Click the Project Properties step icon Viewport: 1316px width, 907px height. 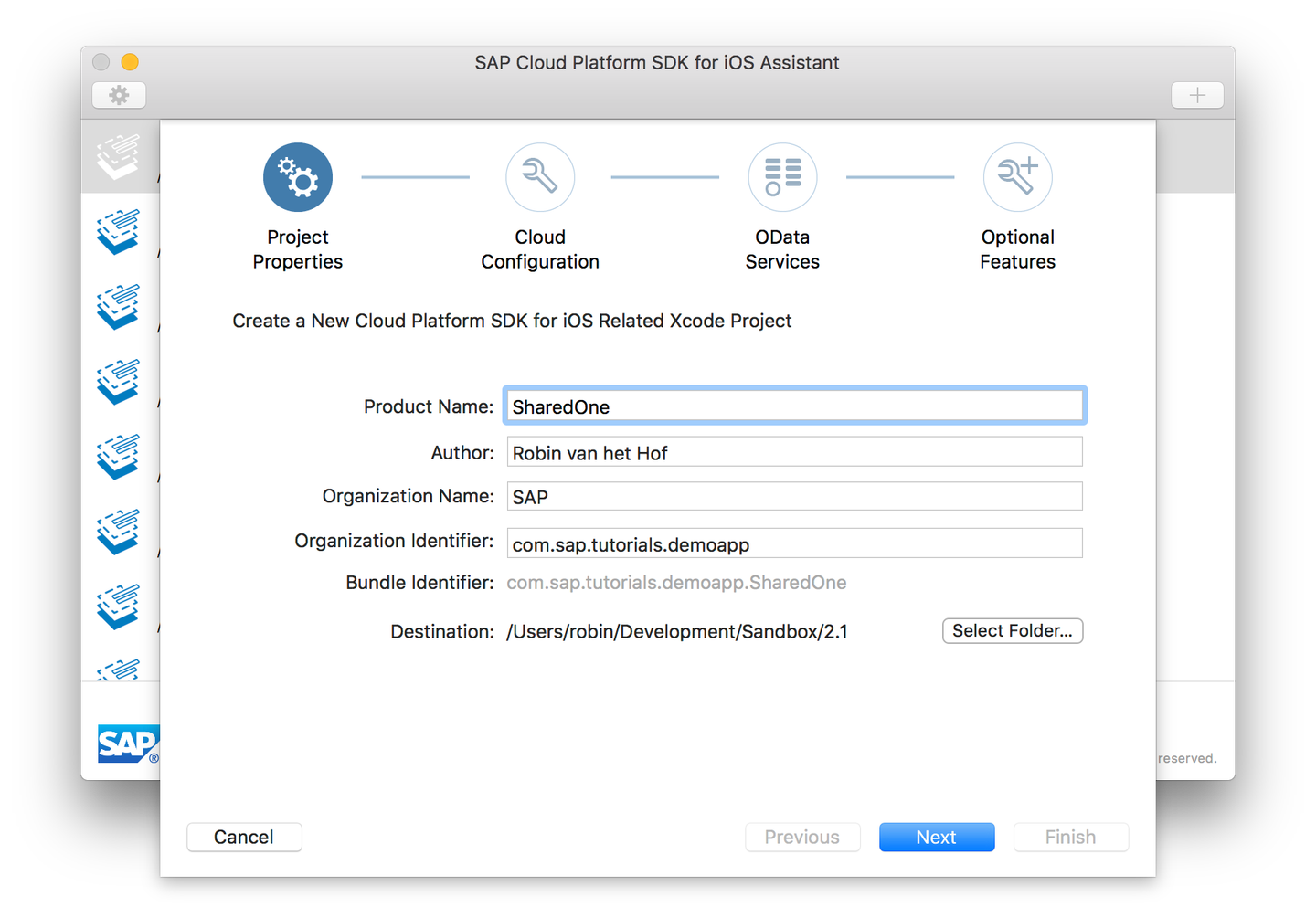[x=297, y=177]
